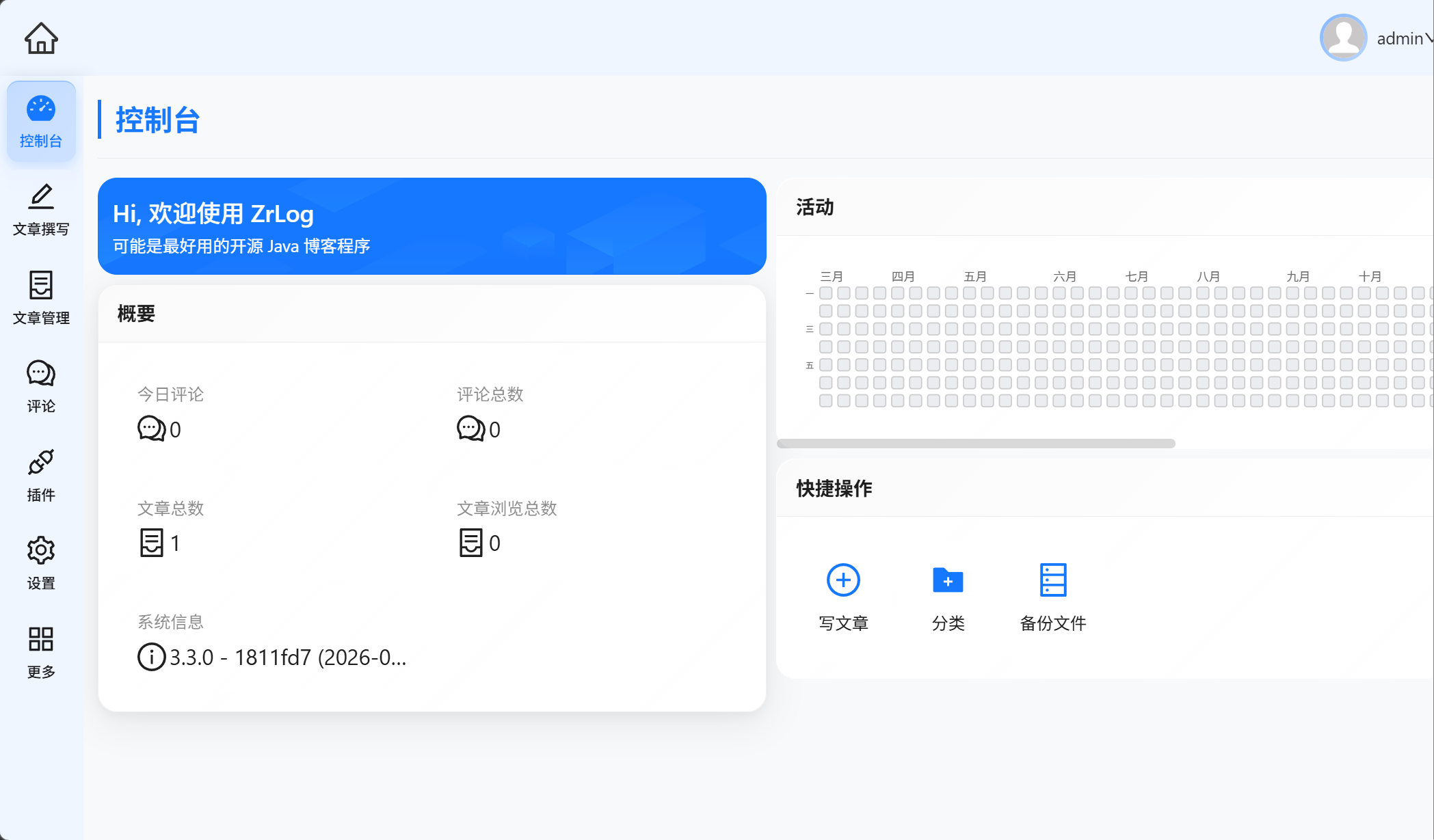Click the home icon at top left
Viewport: 1434px width, 840px height.
point(41,38)
